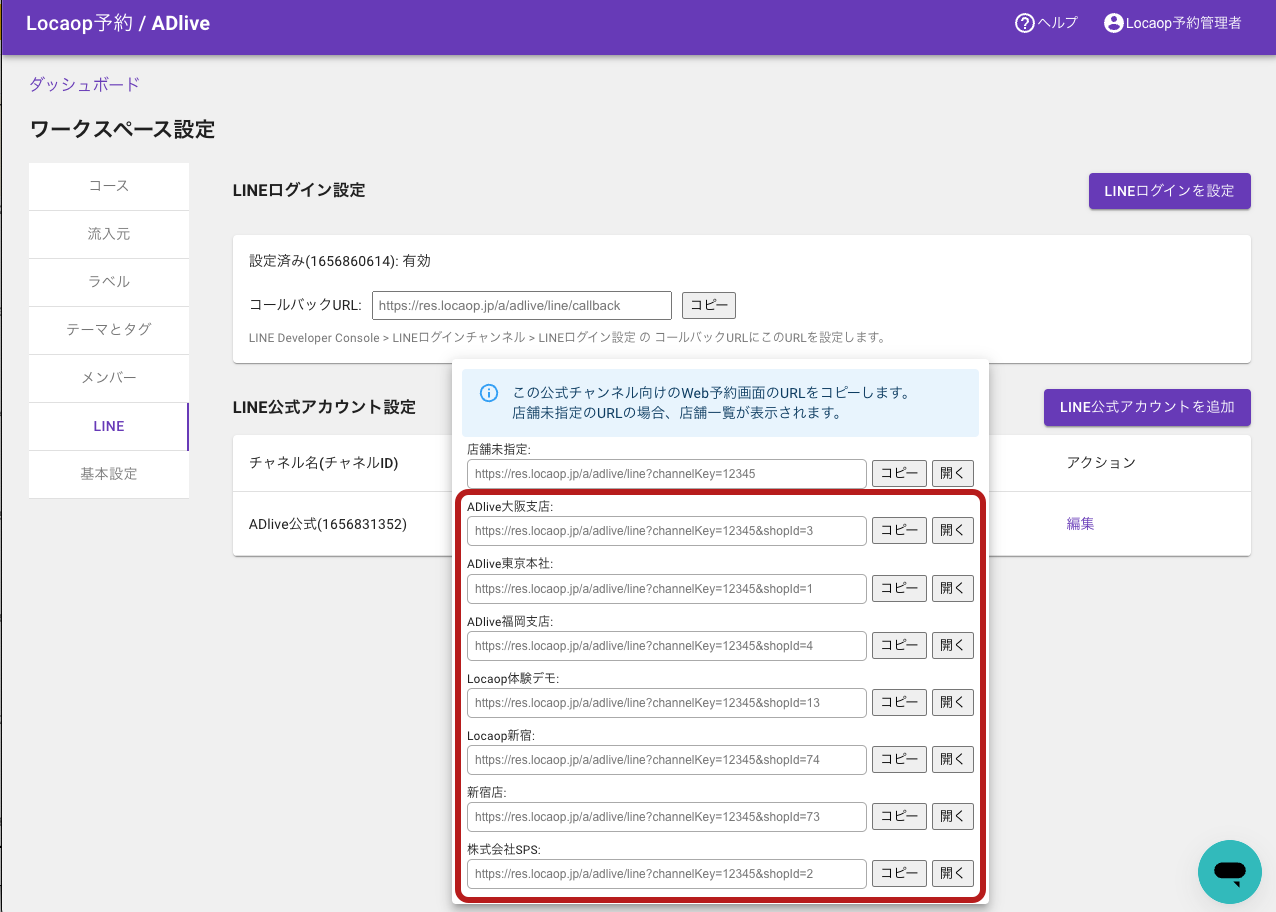The image size is (1276, 912).
Task: Copy the ADlive福岡支店 URL
Action: pyautogui.click(x=899, y=646)
